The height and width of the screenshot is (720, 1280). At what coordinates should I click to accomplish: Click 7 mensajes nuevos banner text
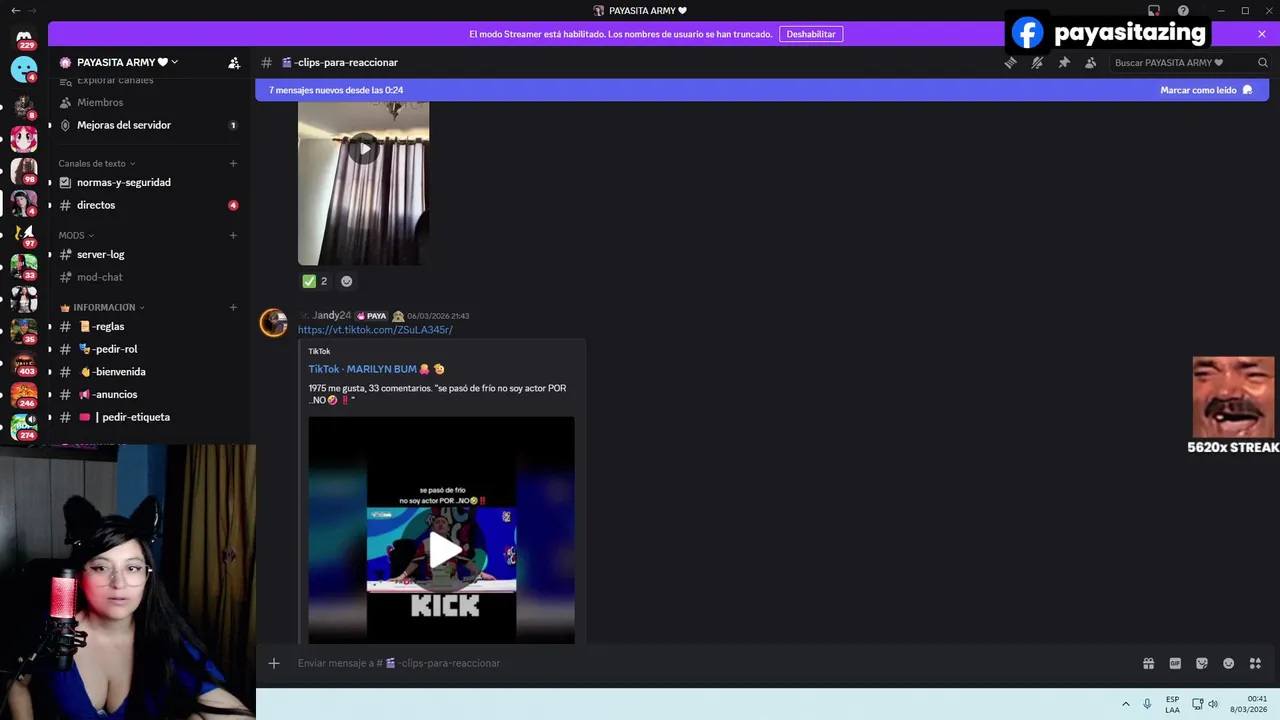(x=336, y=90)
